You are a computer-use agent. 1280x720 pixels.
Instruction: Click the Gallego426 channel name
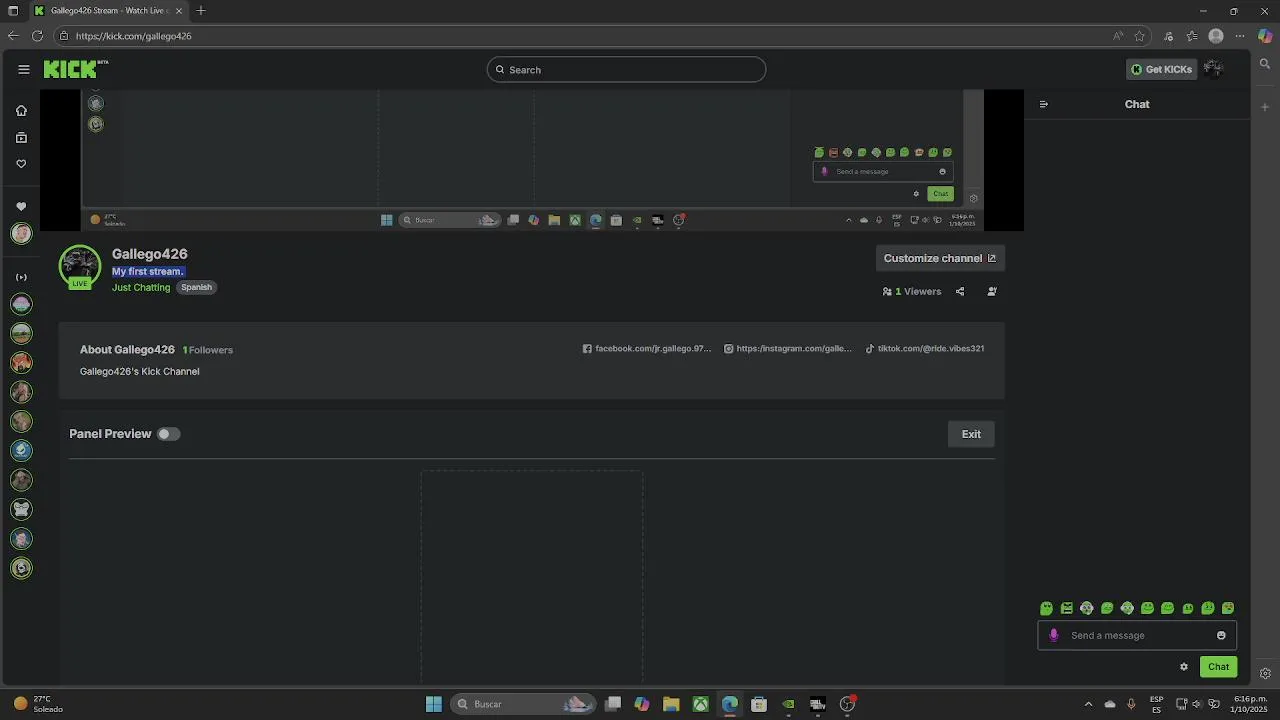coord(150,254)
